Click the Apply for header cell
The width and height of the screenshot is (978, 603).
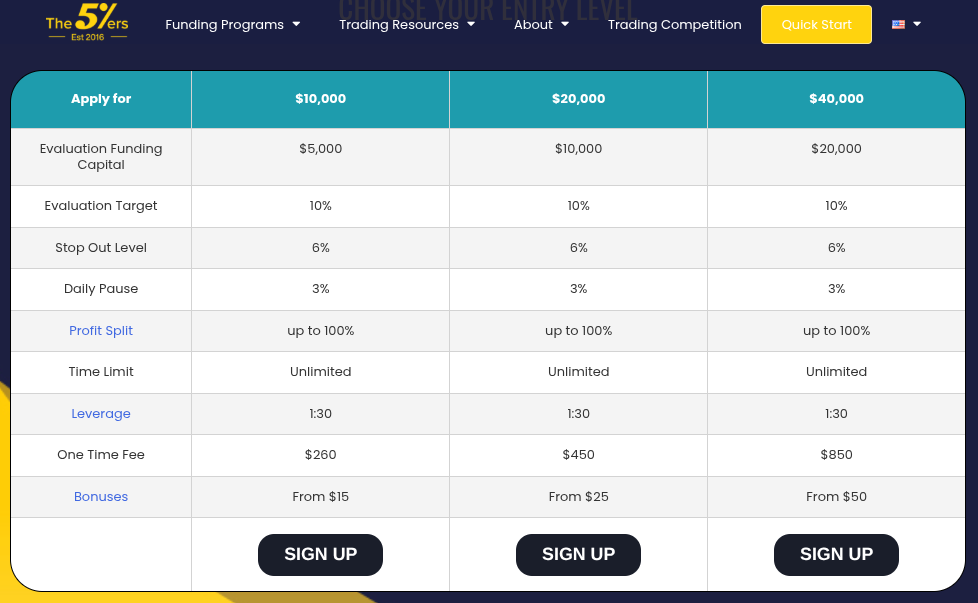coord(101,99)
